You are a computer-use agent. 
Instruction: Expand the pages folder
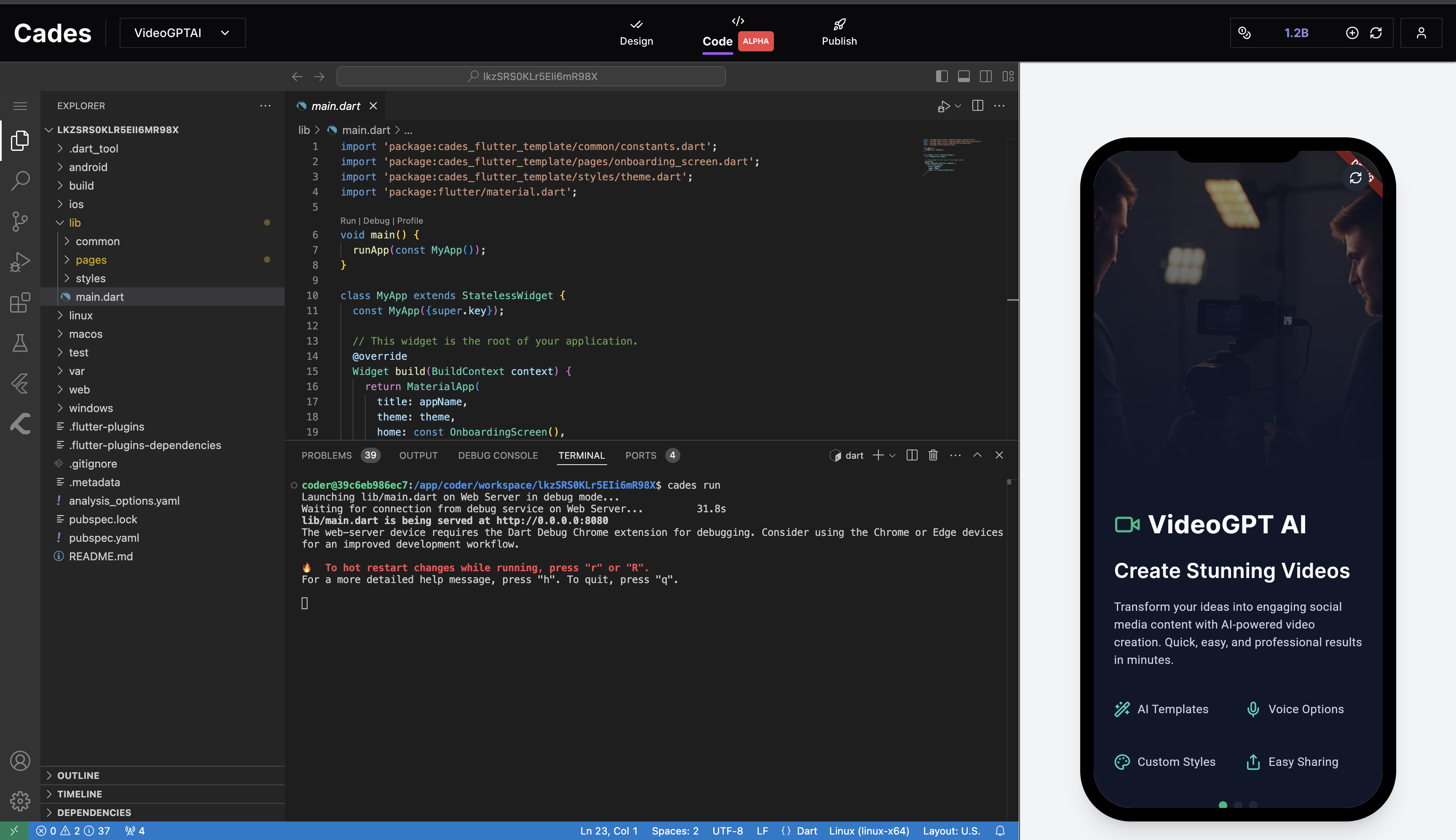click(x=163, y=259)
